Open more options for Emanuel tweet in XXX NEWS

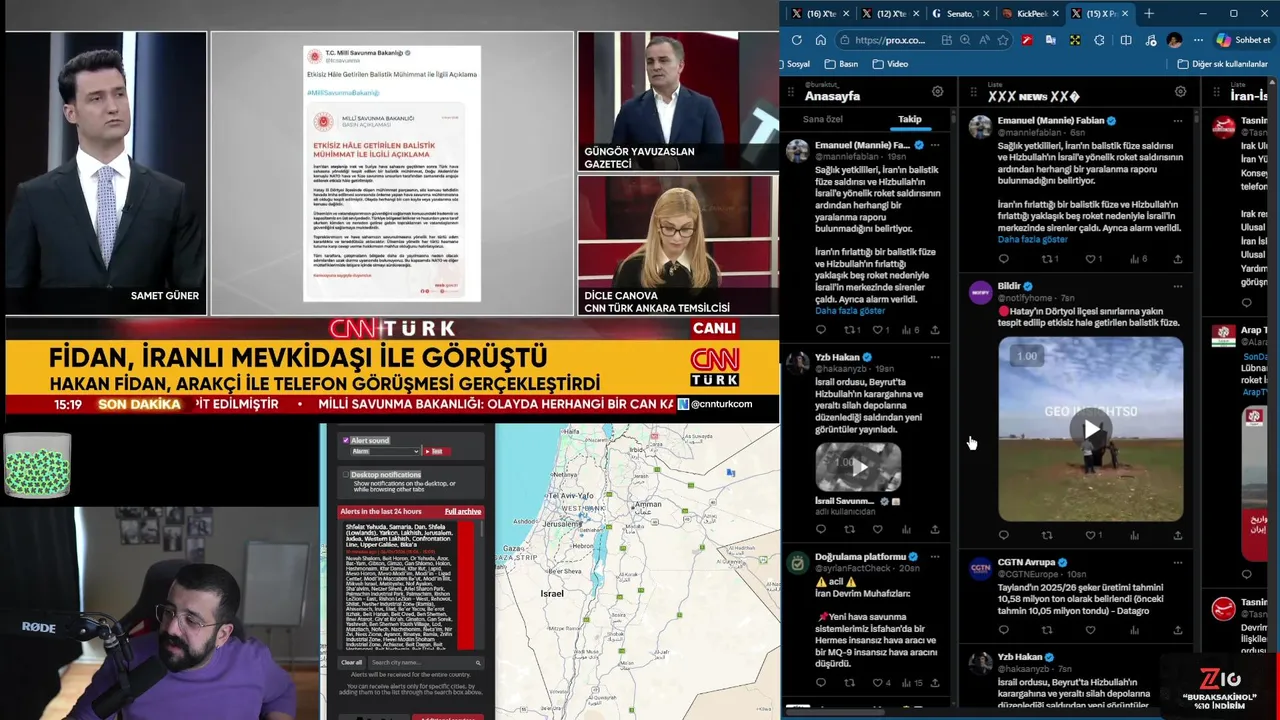point(1177,120)
